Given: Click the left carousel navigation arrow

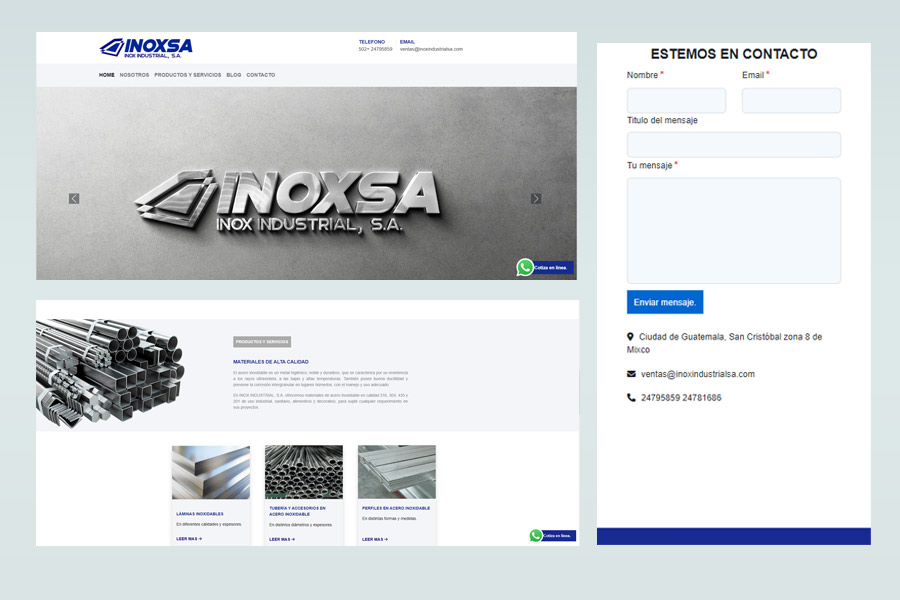Looking at the screenshot, I should (x=73, y=198).
